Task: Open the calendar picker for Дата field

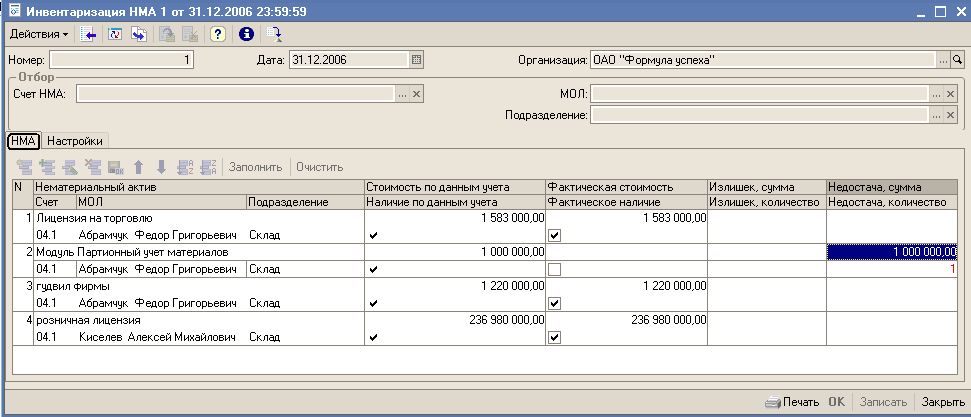Action: (x=417, y=60)
